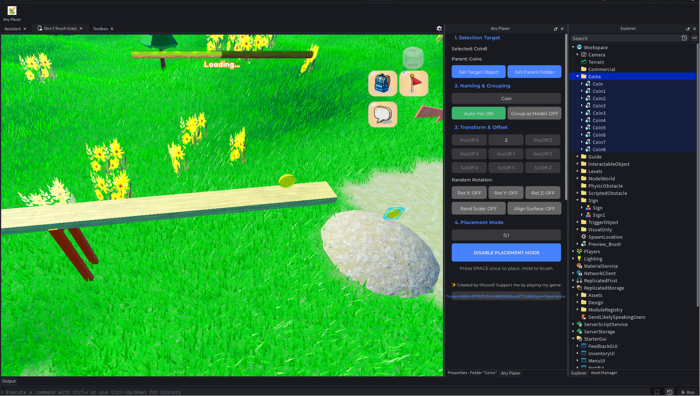Select the Terrain icon in Explorer
The height and width of the screenshot is (396, 700).
click(583, 62)
